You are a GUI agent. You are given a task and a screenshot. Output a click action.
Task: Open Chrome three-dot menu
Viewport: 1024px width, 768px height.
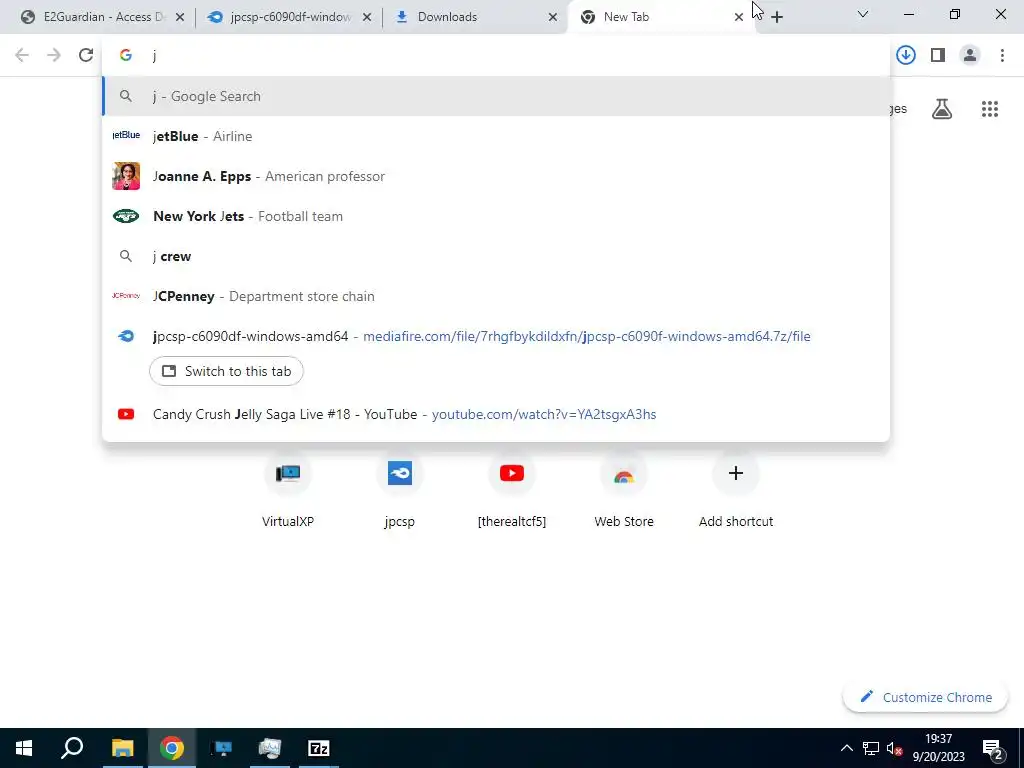point(1002,55)
